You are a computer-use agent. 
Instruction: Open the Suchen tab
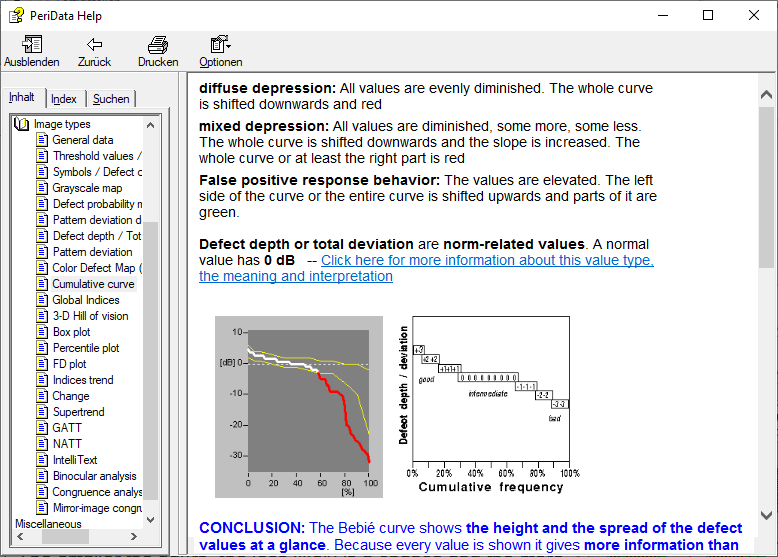[111, 99]
